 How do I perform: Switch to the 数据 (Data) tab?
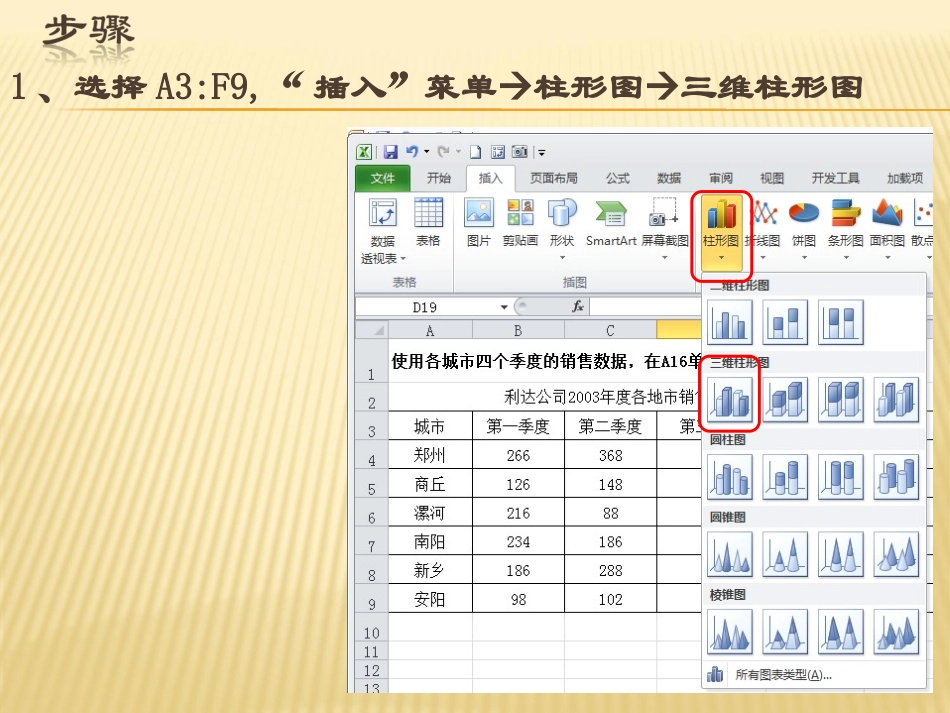pos(669,178)
